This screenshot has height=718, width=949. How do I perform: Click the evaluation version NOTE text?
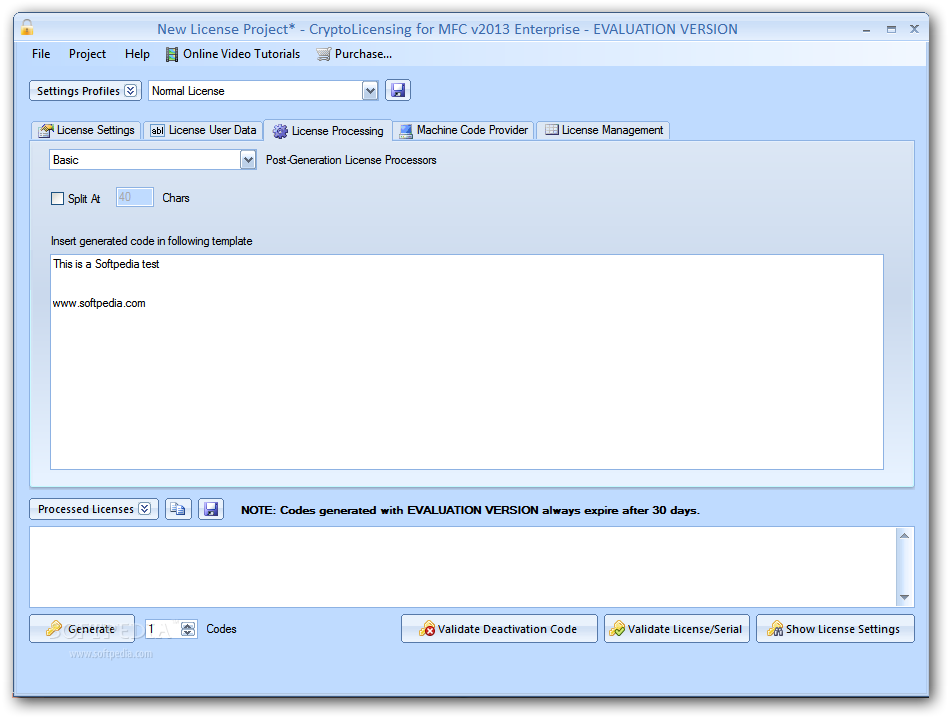[x=470, y=510]
